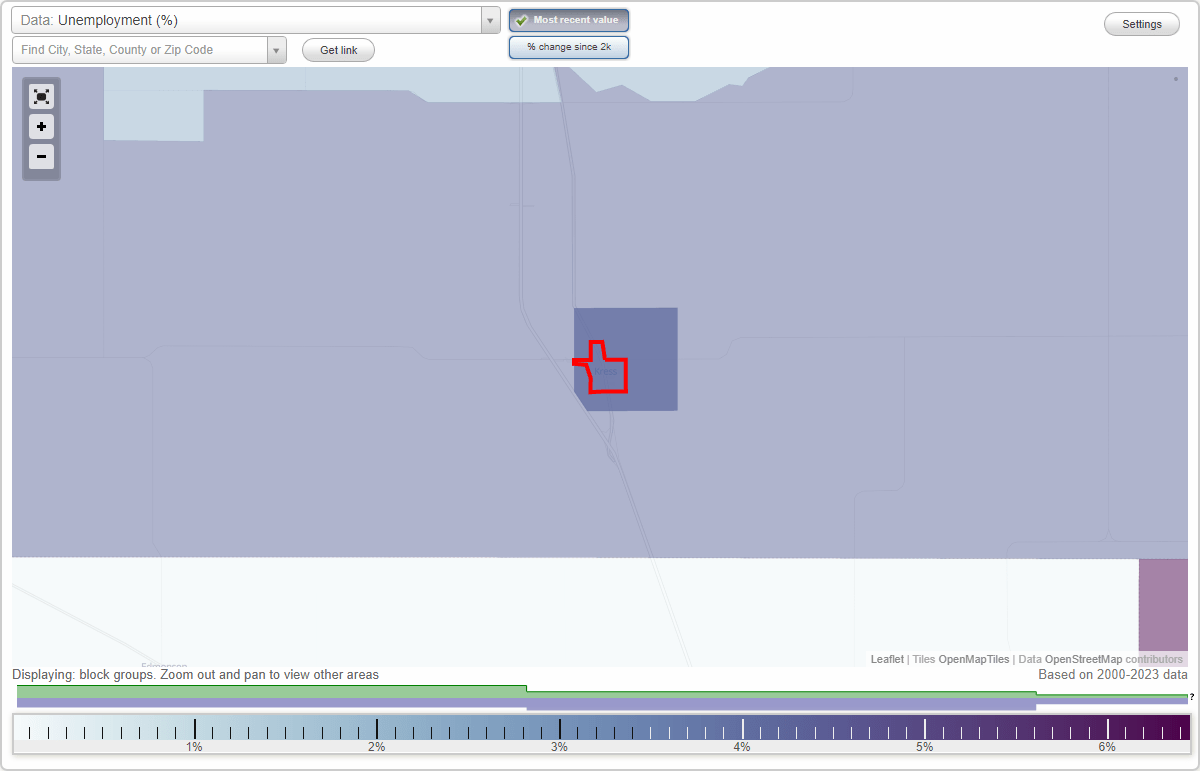Click the 6% label on legend
The image size is (1200, 771).
[1107, 747]
